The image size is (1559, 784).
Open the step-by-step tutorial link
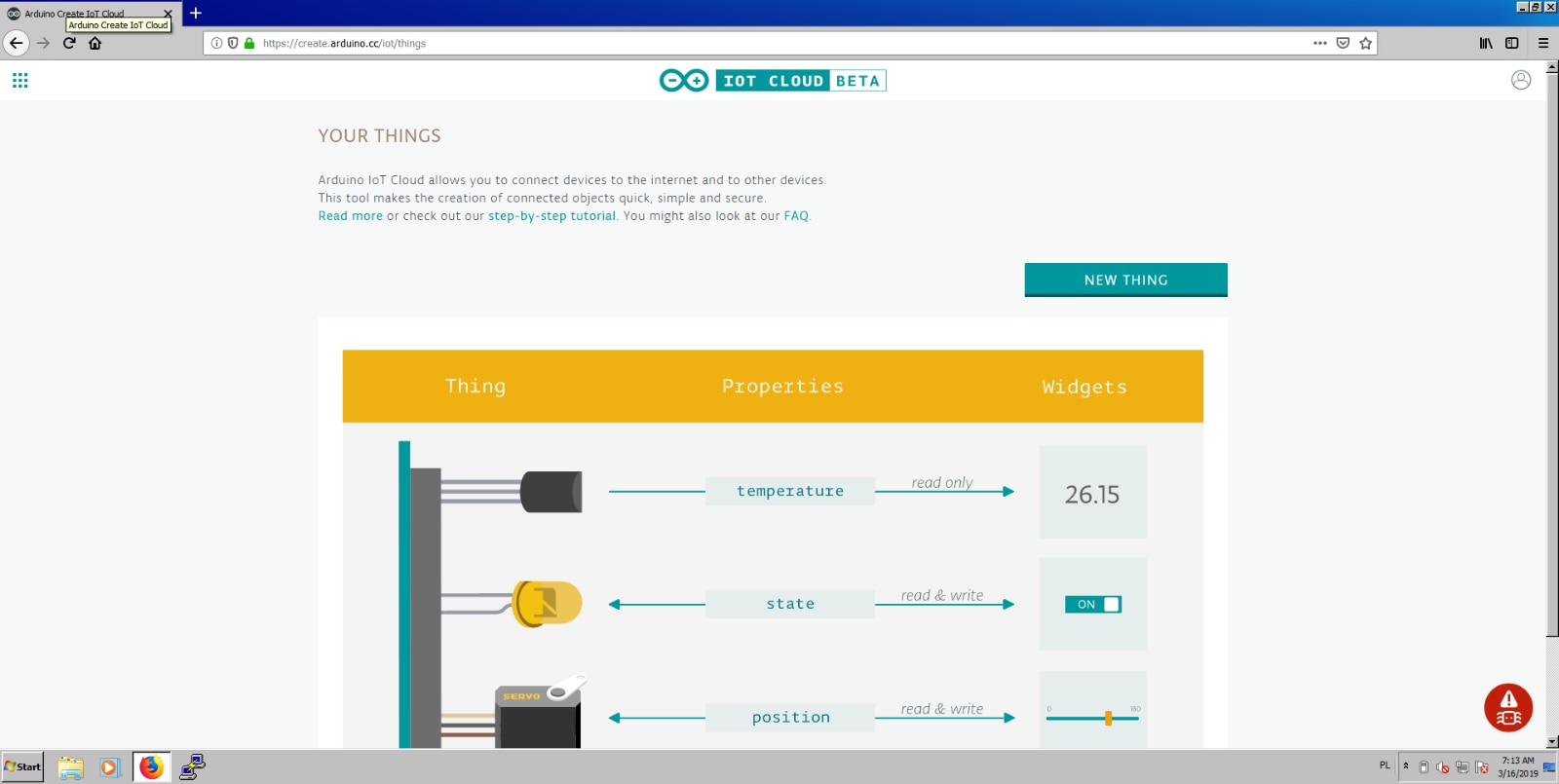(x=551, y=216)
